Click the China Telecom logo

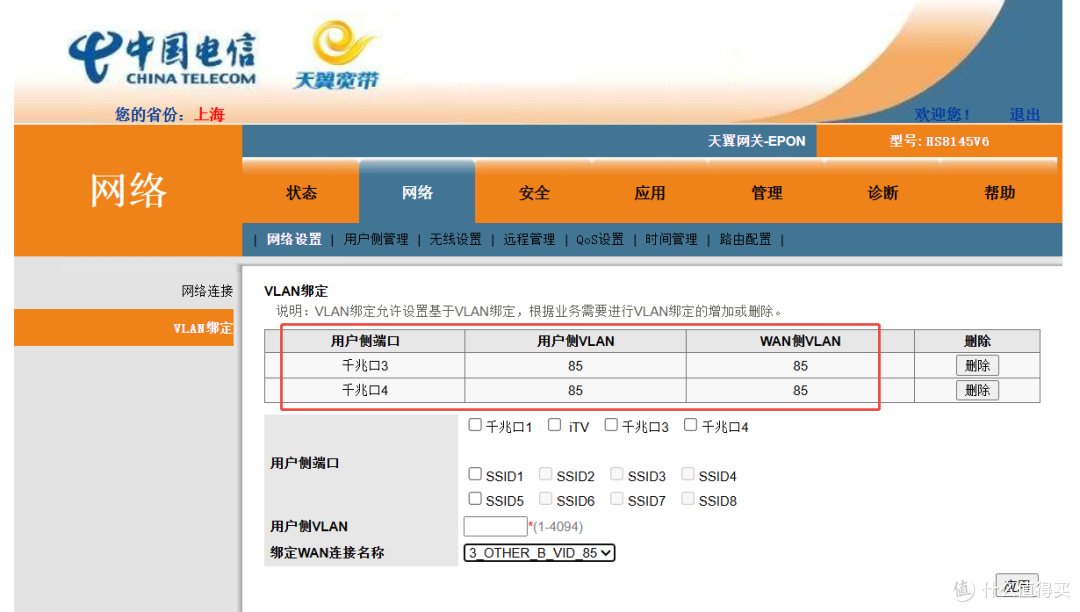point(163,59)
